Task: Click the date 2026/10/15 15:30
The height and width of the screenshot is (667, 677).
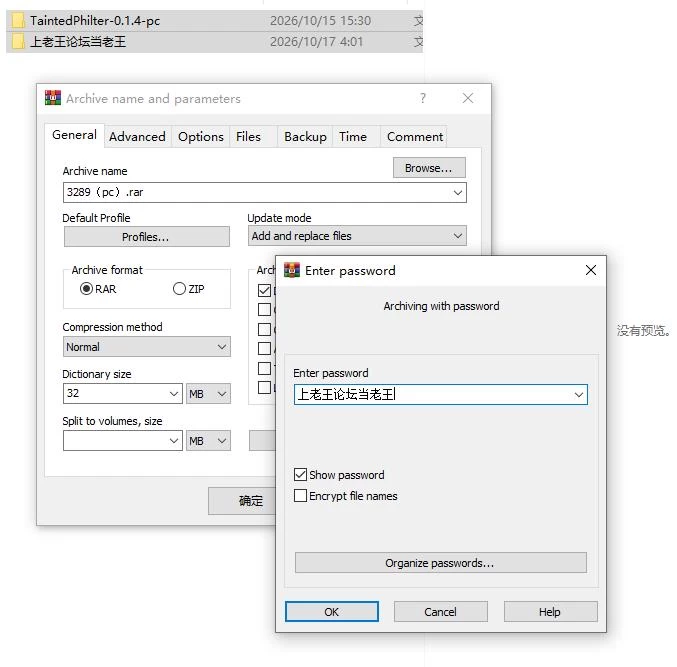Action: (x=320, y=20)
